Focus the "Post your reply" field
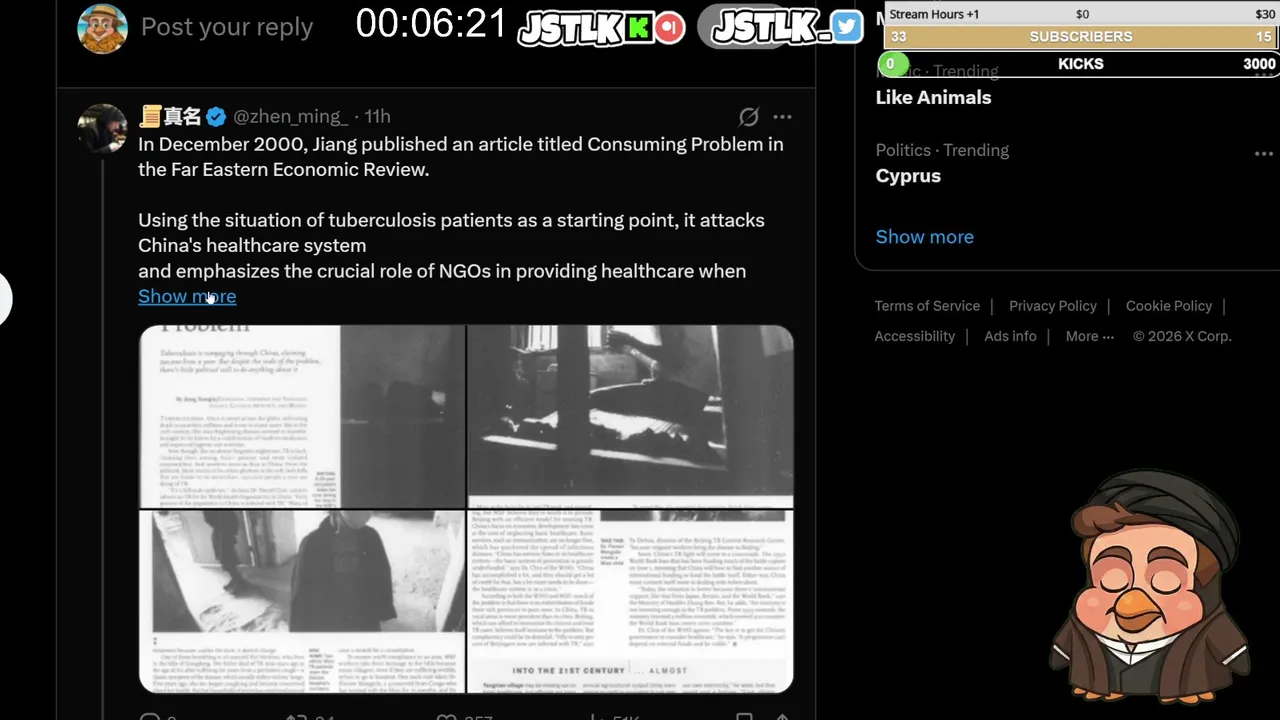1280x720 pixels. click(227, 27)
